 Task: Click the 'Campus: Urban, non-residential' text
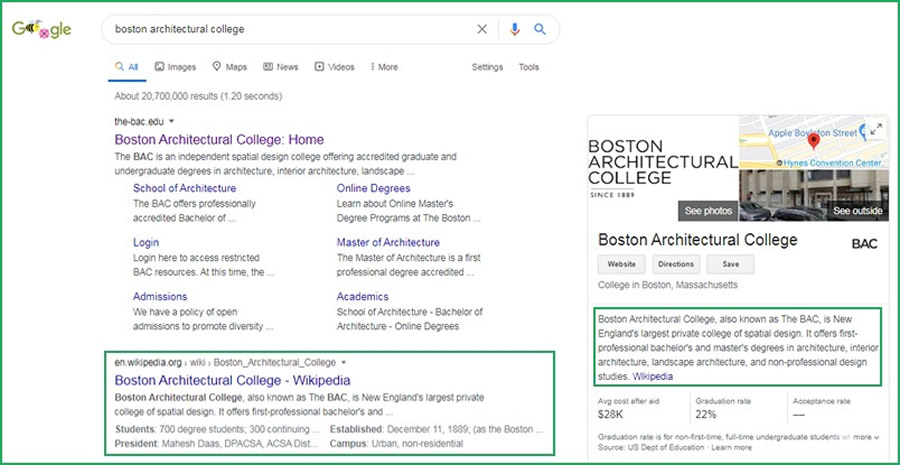[396, 444]
